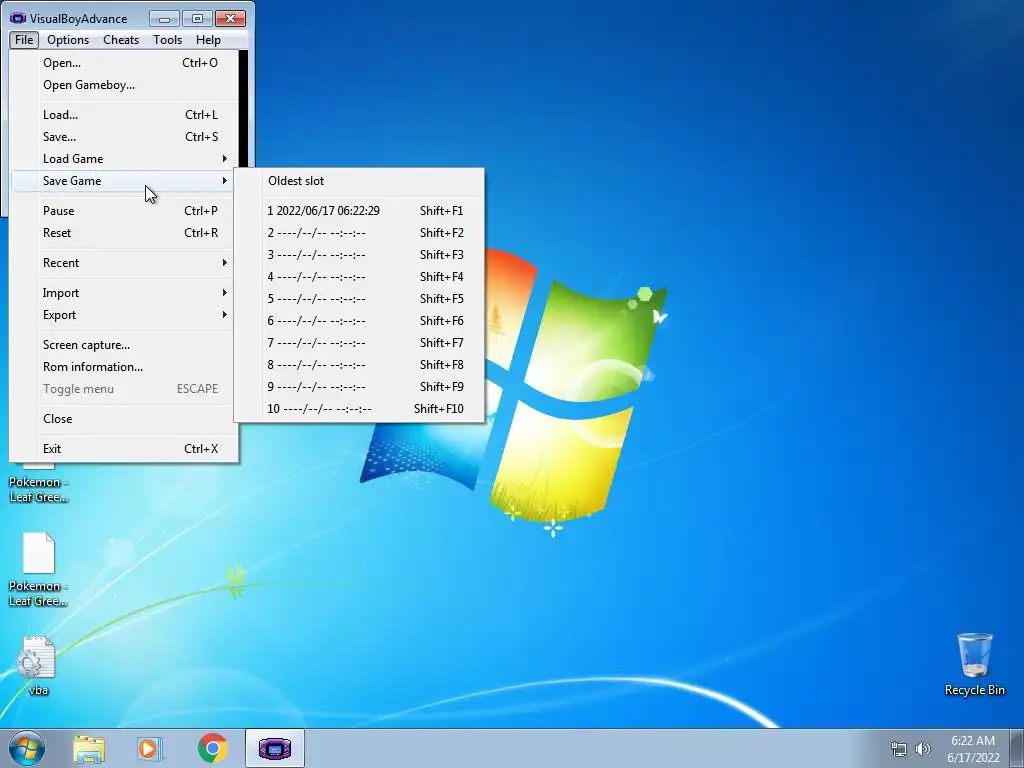Expand the Save Game submenu
This screenshot has height=768, width=1024.
click(x=124, y=181)
